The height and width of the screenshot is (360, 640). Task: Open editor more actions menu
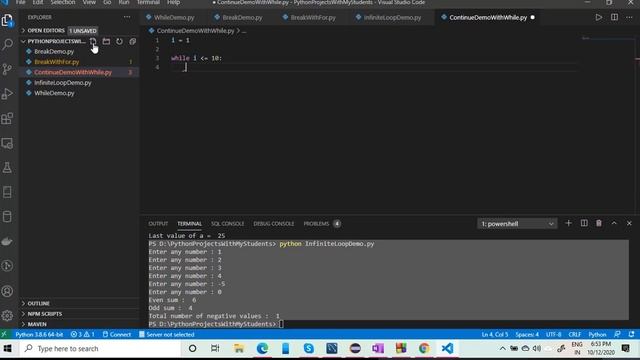click(x=629, y=17)
